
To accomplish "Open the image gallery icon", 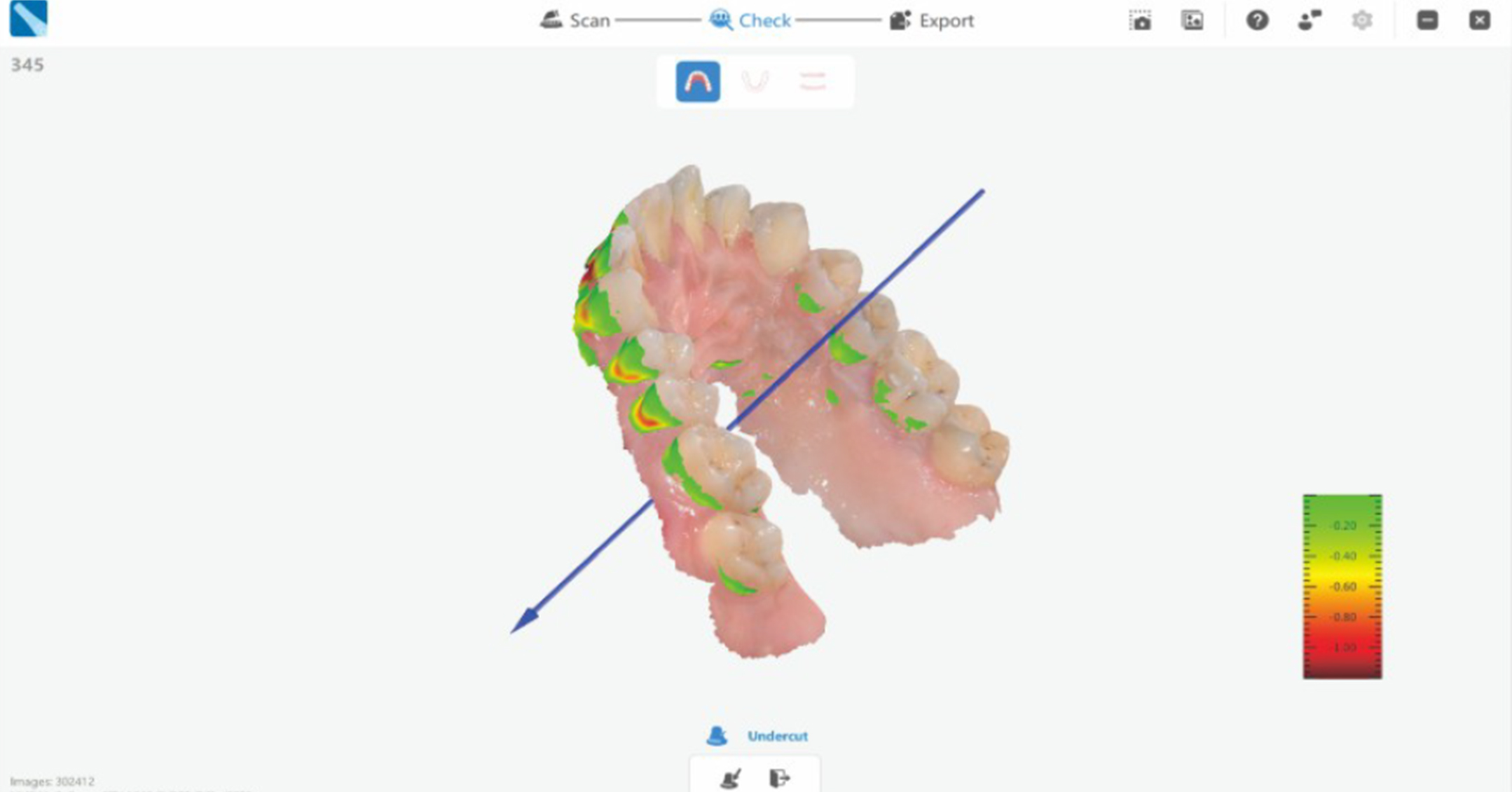I will point(1193,20).
